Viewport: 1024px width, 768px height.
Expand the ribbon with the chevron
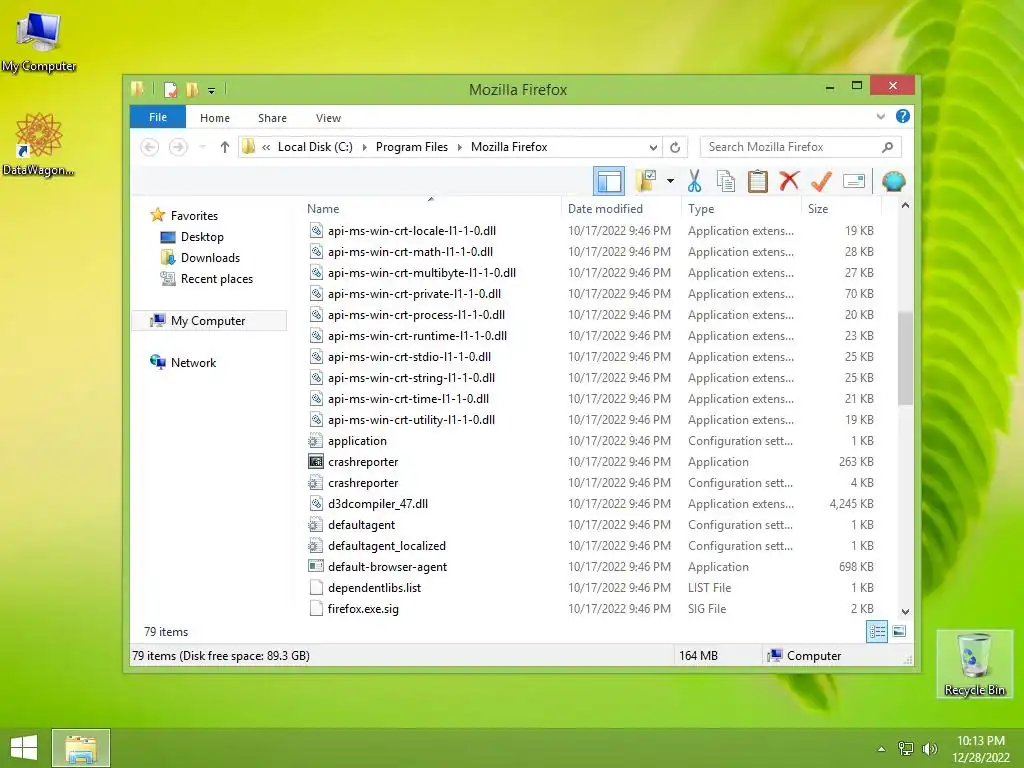pyautogui.click(x=880, y=117)
